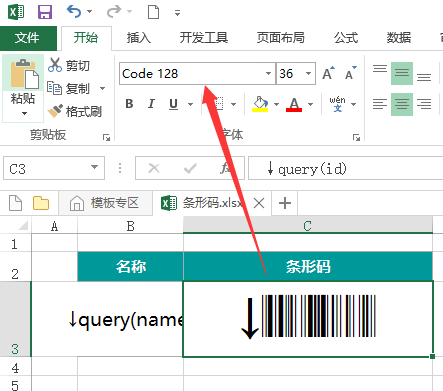This screenshot has width=443, height=391.
Task: Open the font size 36 dropdown
Action: click(x=309, y=73)
